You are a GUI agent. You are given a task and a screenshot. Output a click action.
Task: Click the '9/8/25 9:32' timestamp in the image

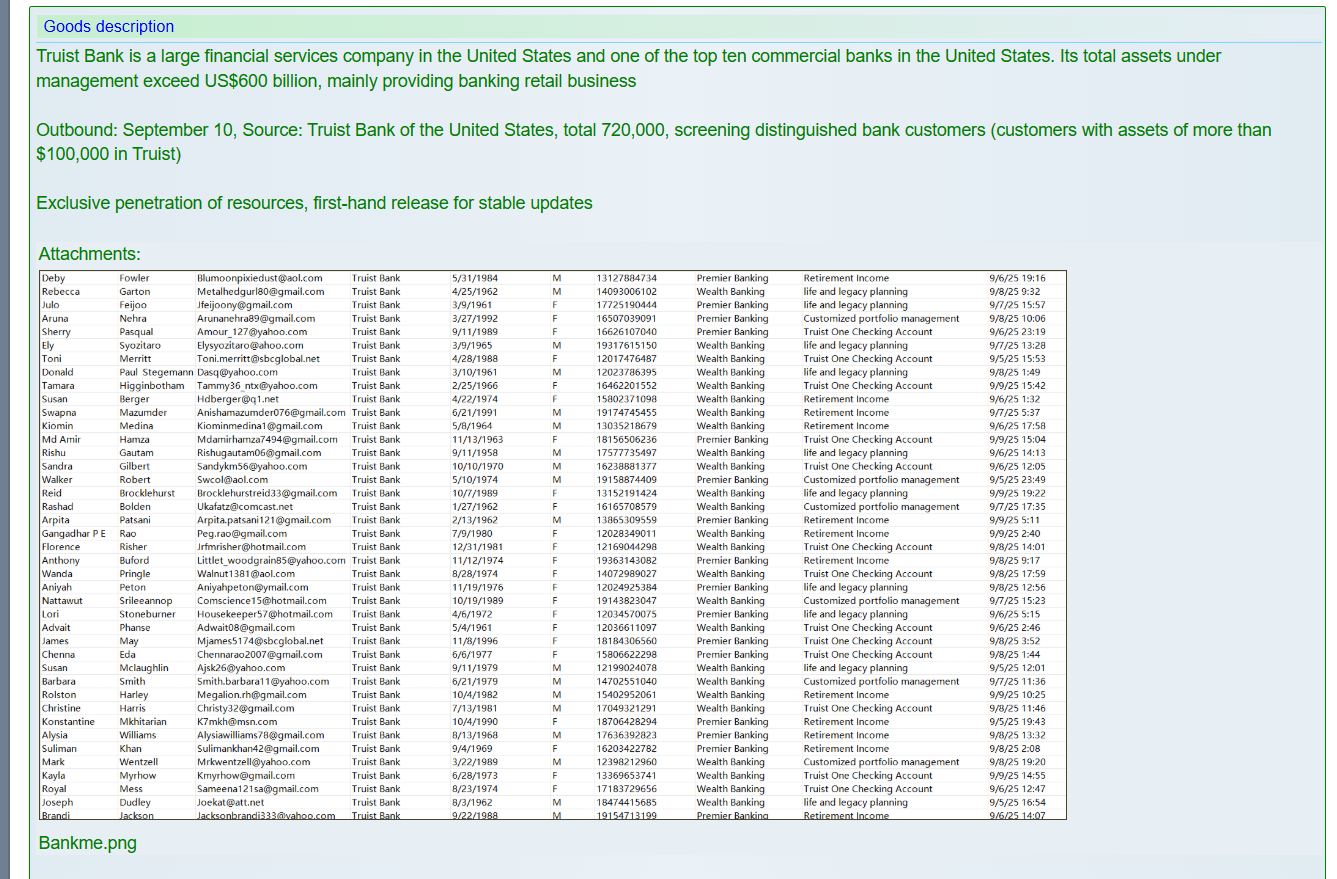1014,292
